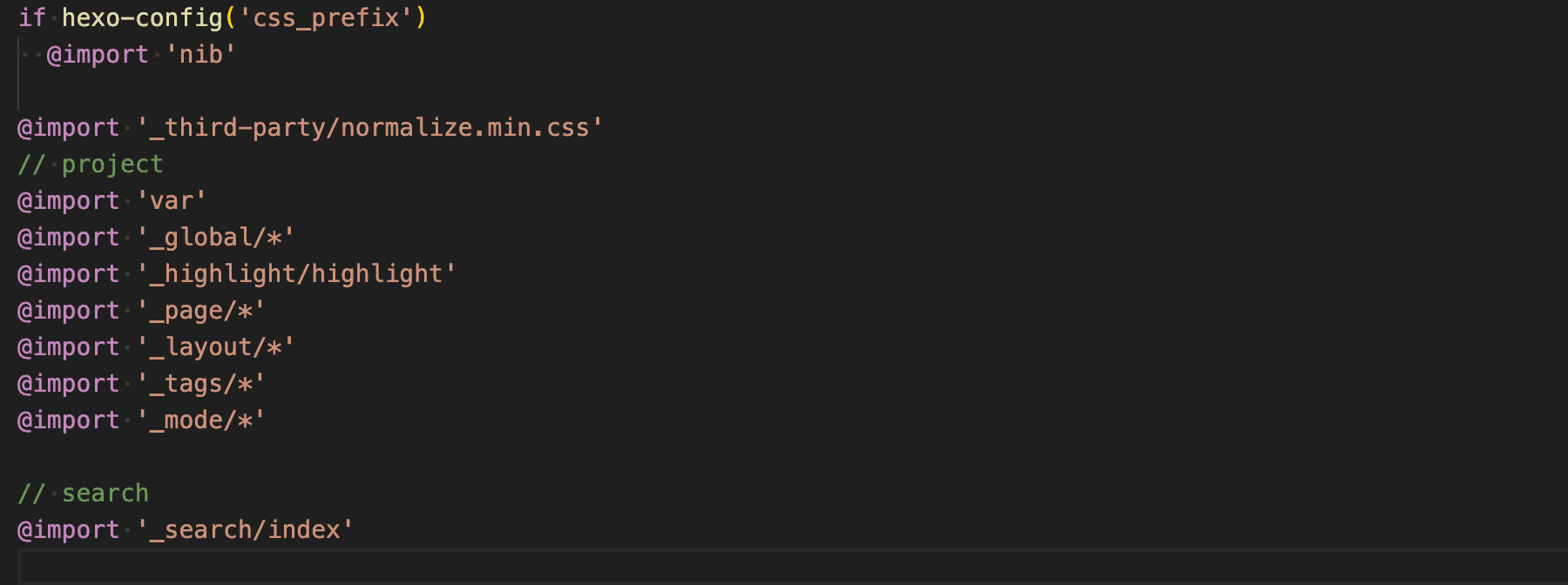This screenshot has width=1568, height=585.
Task: Click the '_highlight/highlight' import path
Action: pyautogui.click(x=296, y=274)
